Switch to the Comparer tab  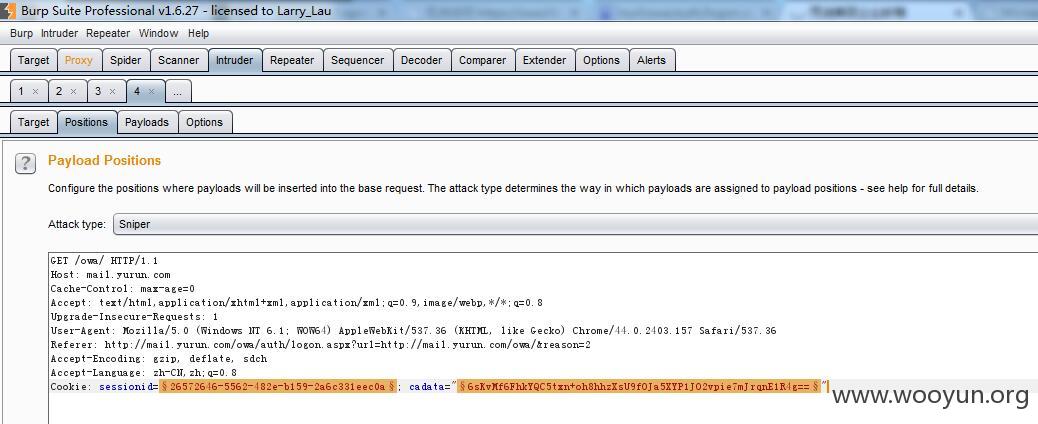[483, 60]
